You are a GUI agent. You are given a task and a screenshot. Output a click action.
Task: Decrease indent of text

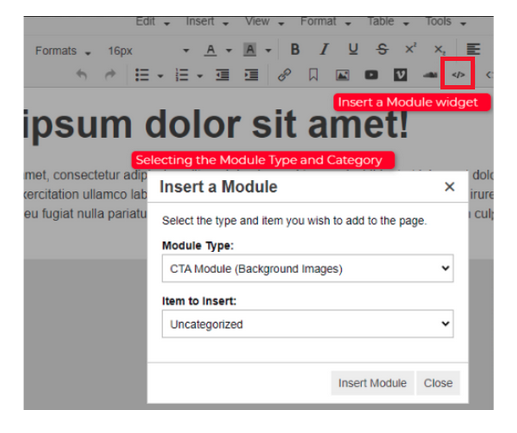click(222, 75)
